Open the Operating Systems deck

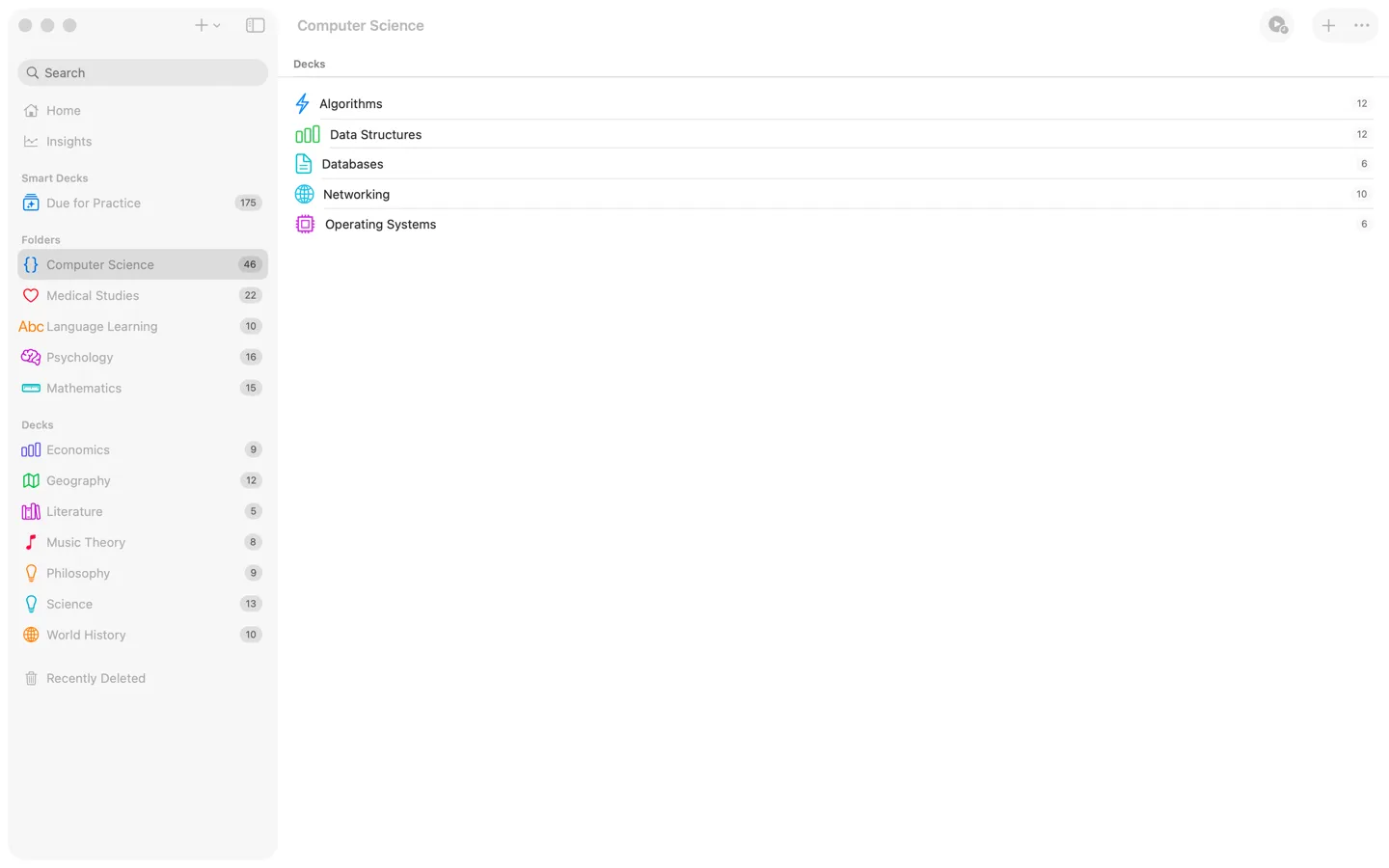tap(833, 224)
